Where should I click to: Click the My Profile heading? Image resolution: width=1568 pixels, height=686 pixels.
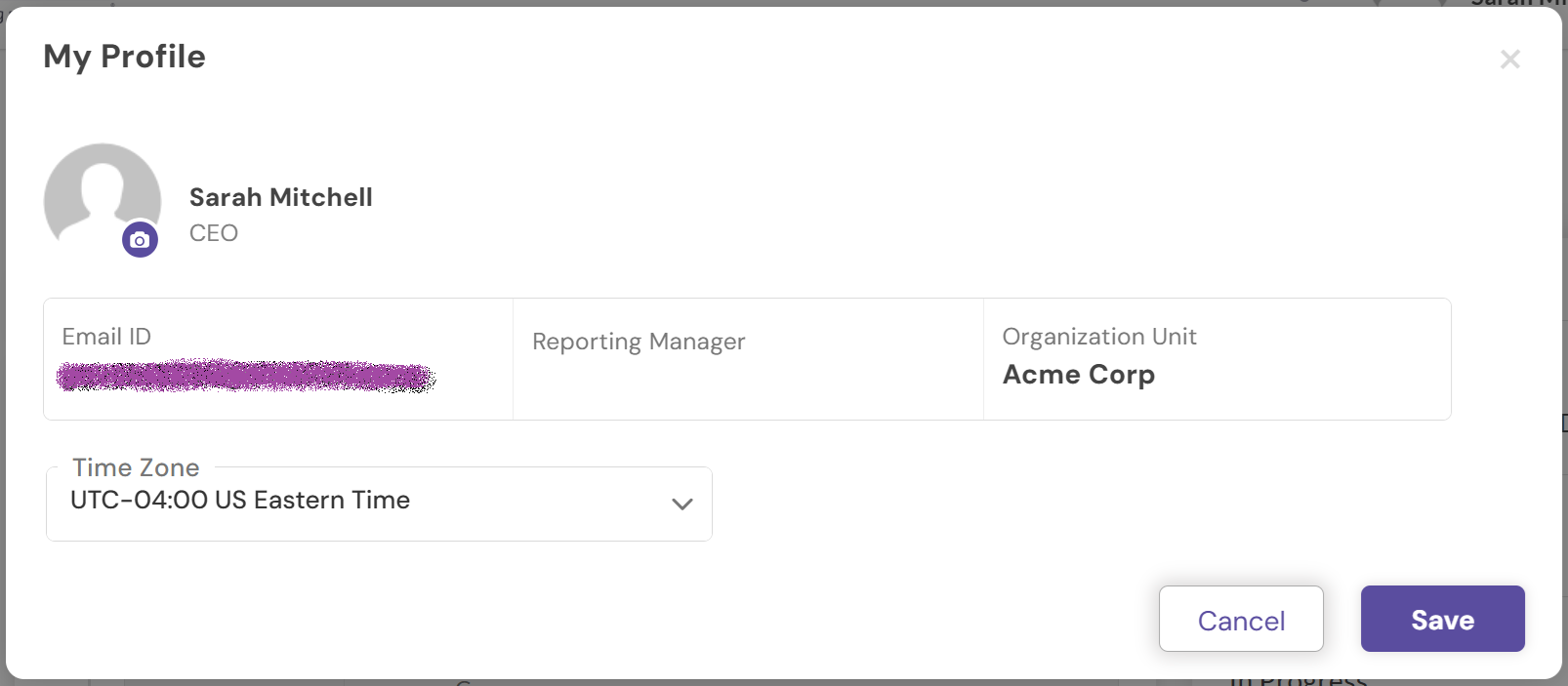coord(125,57)
